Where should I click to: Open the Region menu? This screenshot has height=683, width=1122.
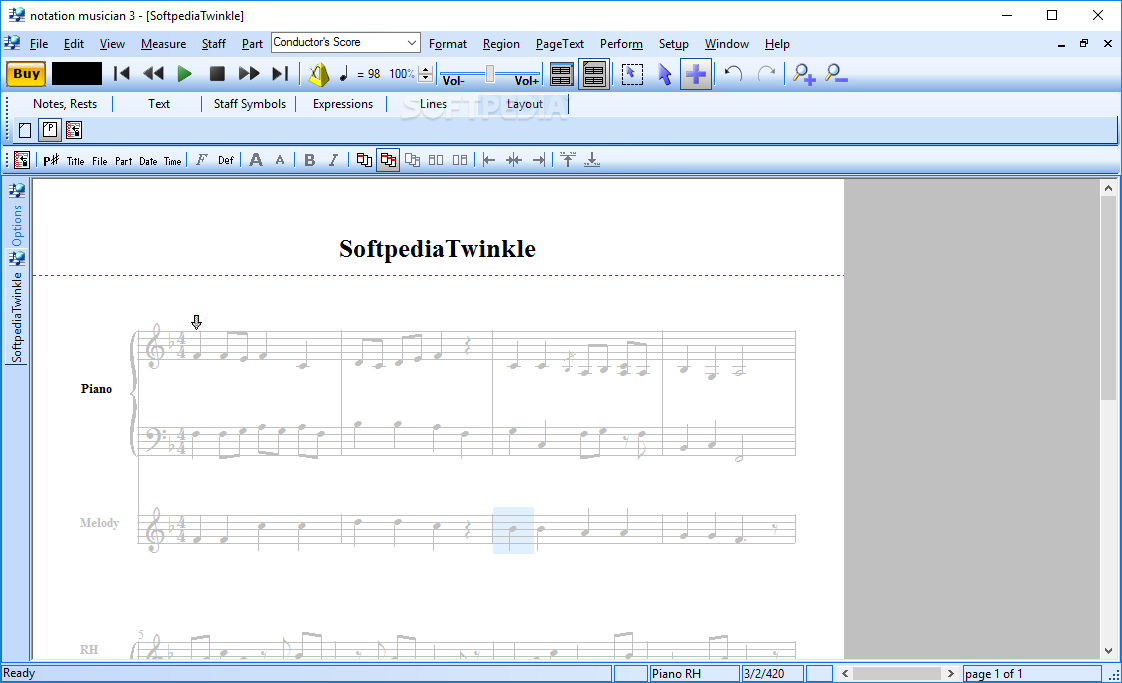coord(501,44)
